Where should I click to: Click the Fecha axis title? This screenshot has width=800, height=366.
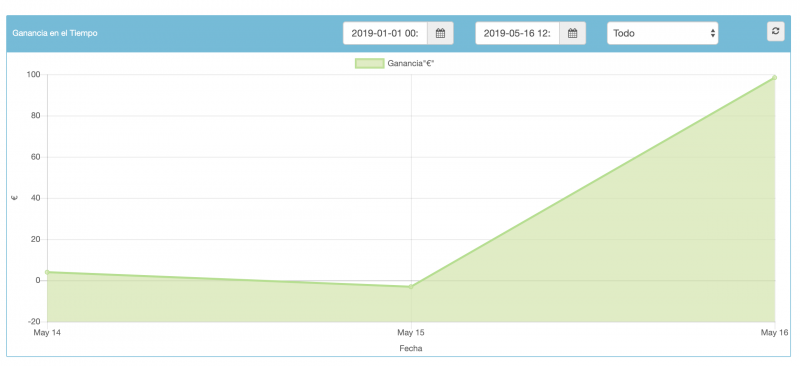click(x=411, y=348)
